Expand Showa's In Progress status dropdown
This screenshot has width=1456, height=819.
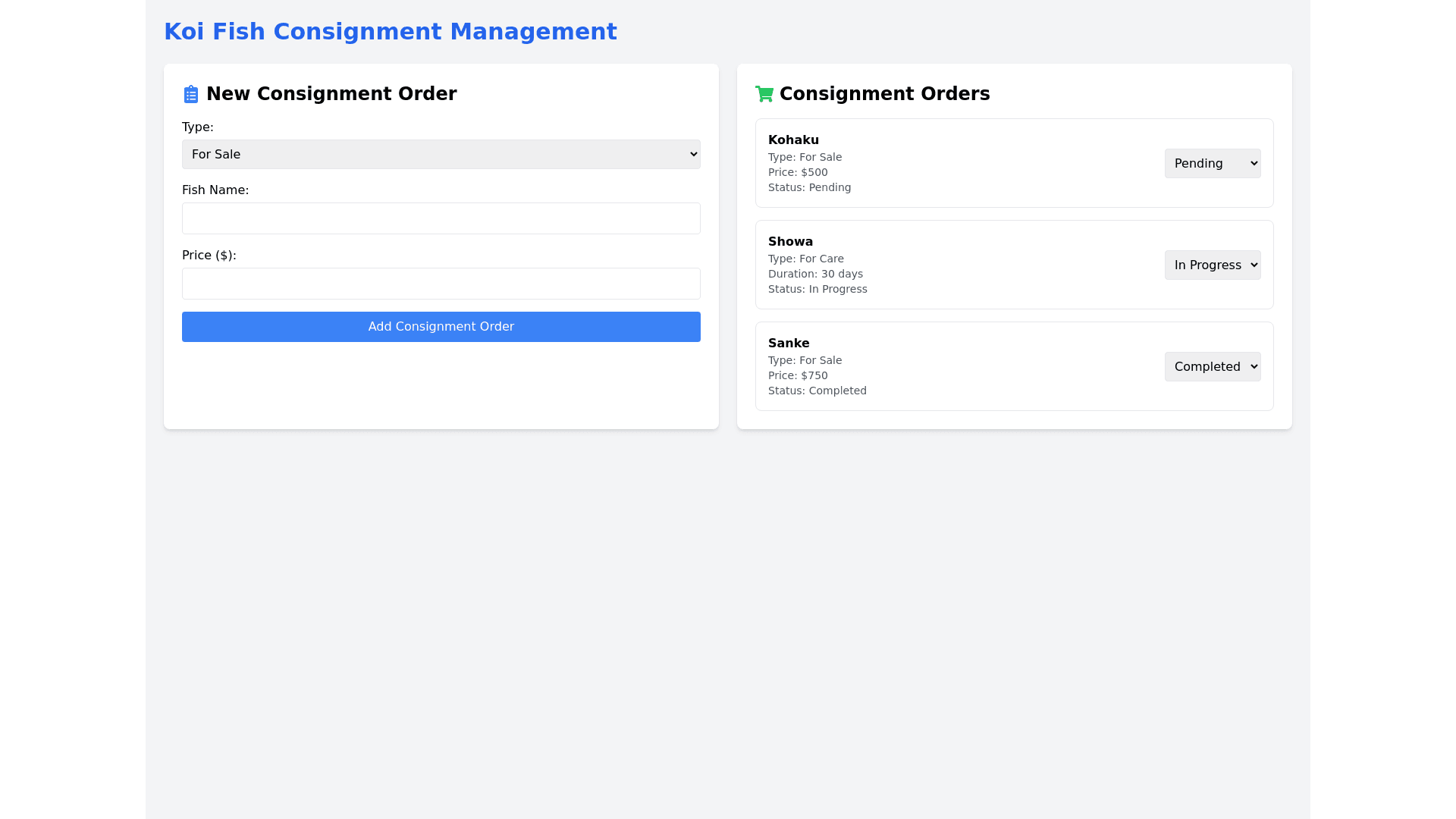(x=1212, y=265)
